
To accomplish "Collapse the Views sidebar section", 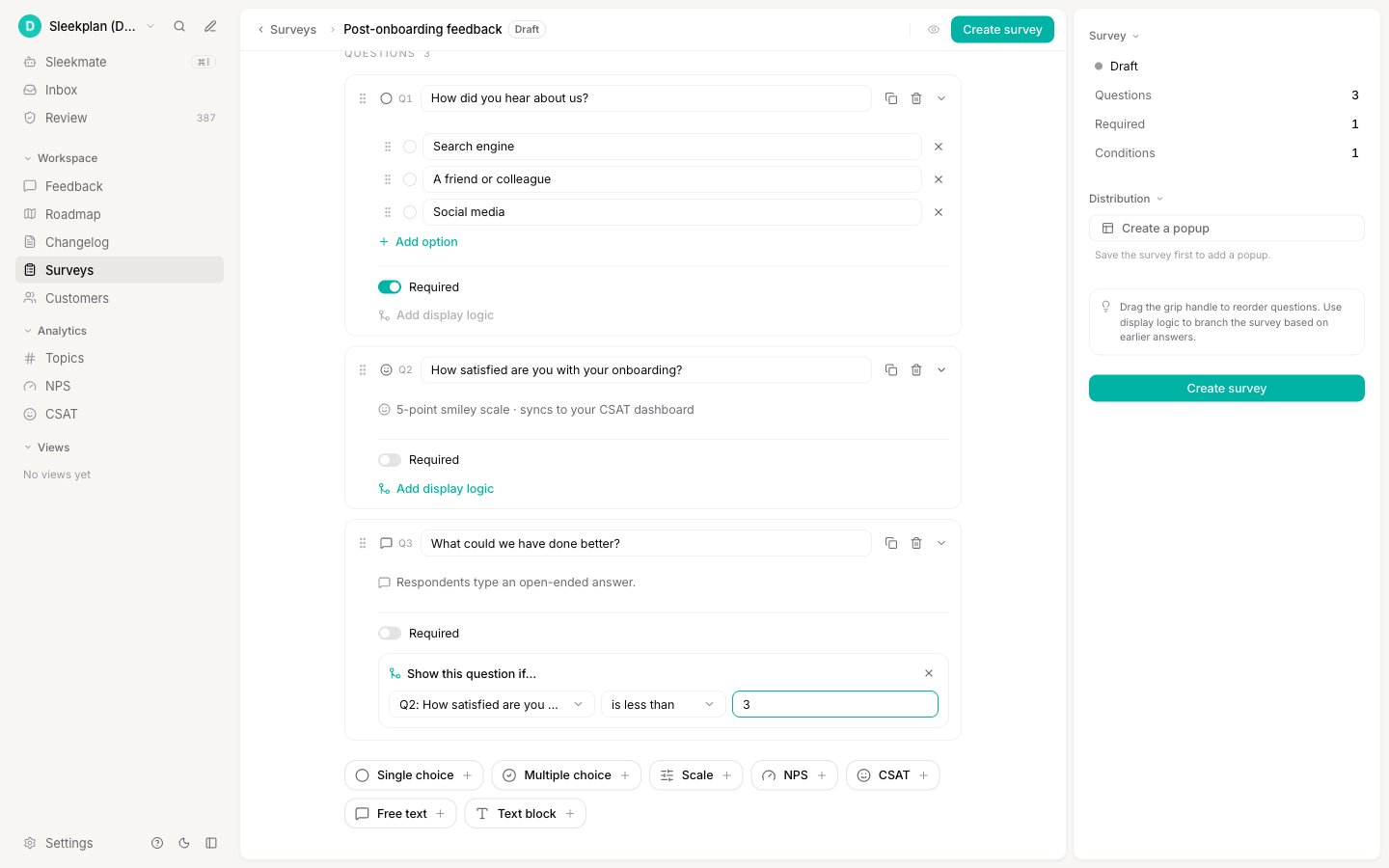I will (x=46, y=448).
